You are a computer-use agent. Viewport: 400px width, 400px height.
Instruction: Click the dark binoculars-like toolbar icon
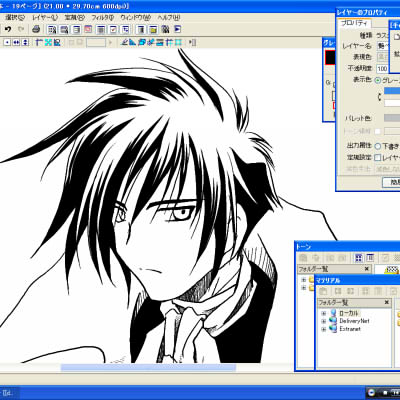point(166,29)
